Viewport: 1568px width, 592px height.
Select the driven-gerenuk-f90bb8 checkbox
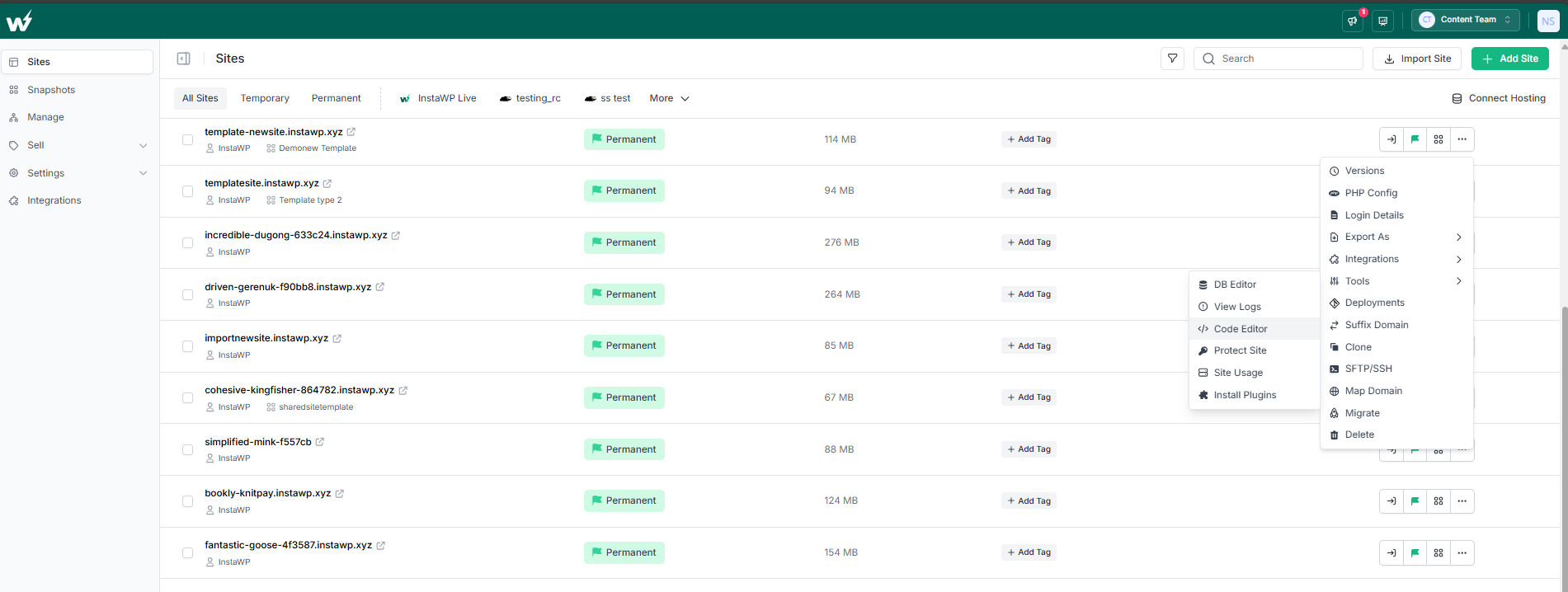click(188, 294)
